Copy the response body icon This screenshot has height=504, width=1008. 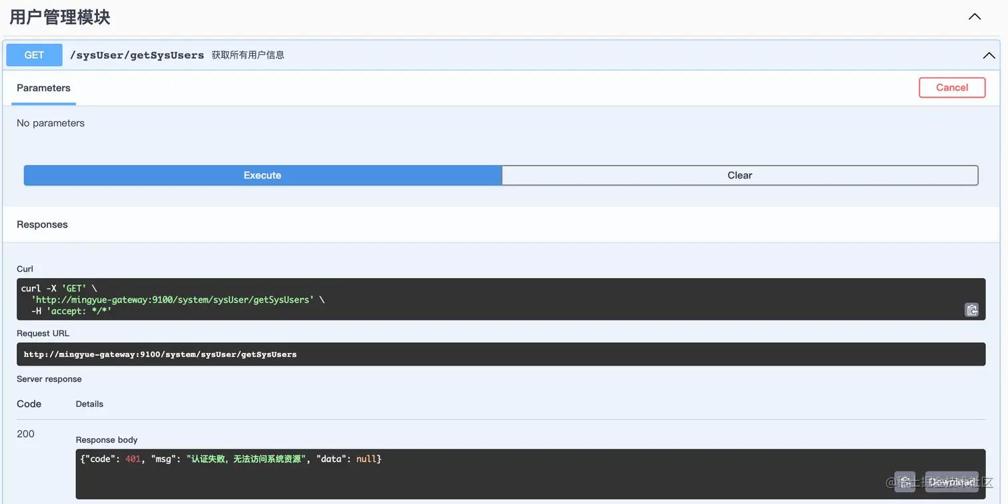[905, 482]
